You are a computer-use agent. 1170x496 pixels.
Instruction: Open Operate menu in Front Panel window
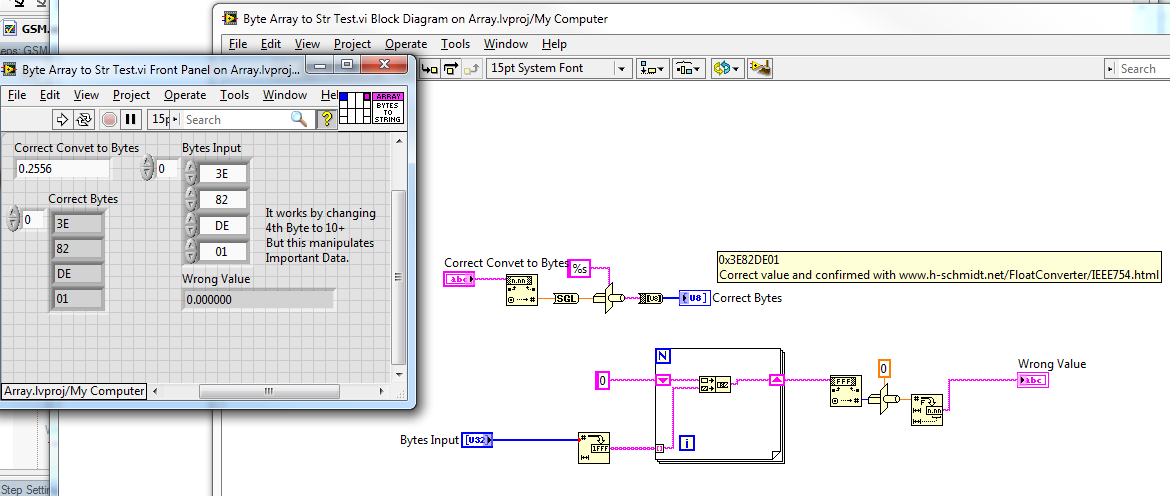click(185, 95)
